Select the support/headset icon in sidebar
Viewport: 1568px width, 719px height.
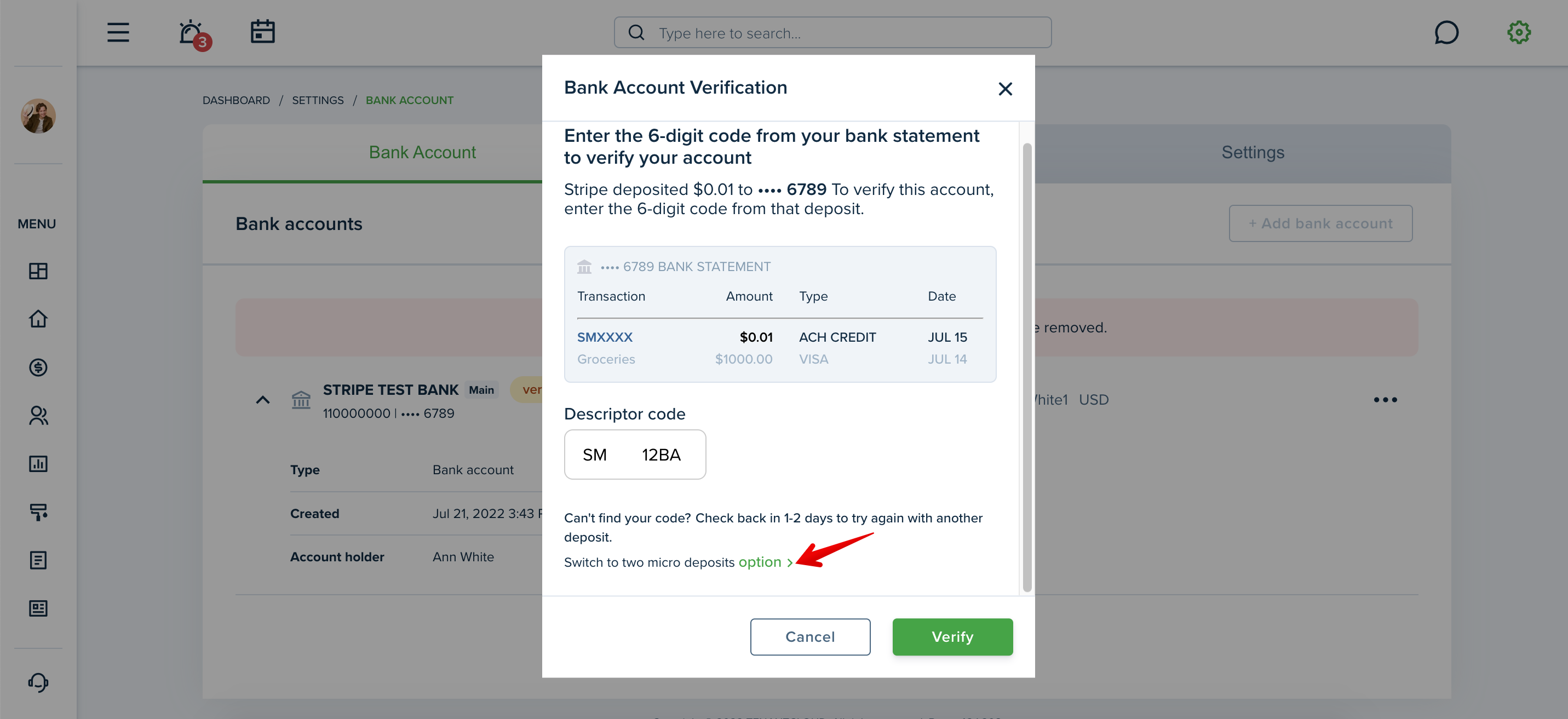coord(38,683)
